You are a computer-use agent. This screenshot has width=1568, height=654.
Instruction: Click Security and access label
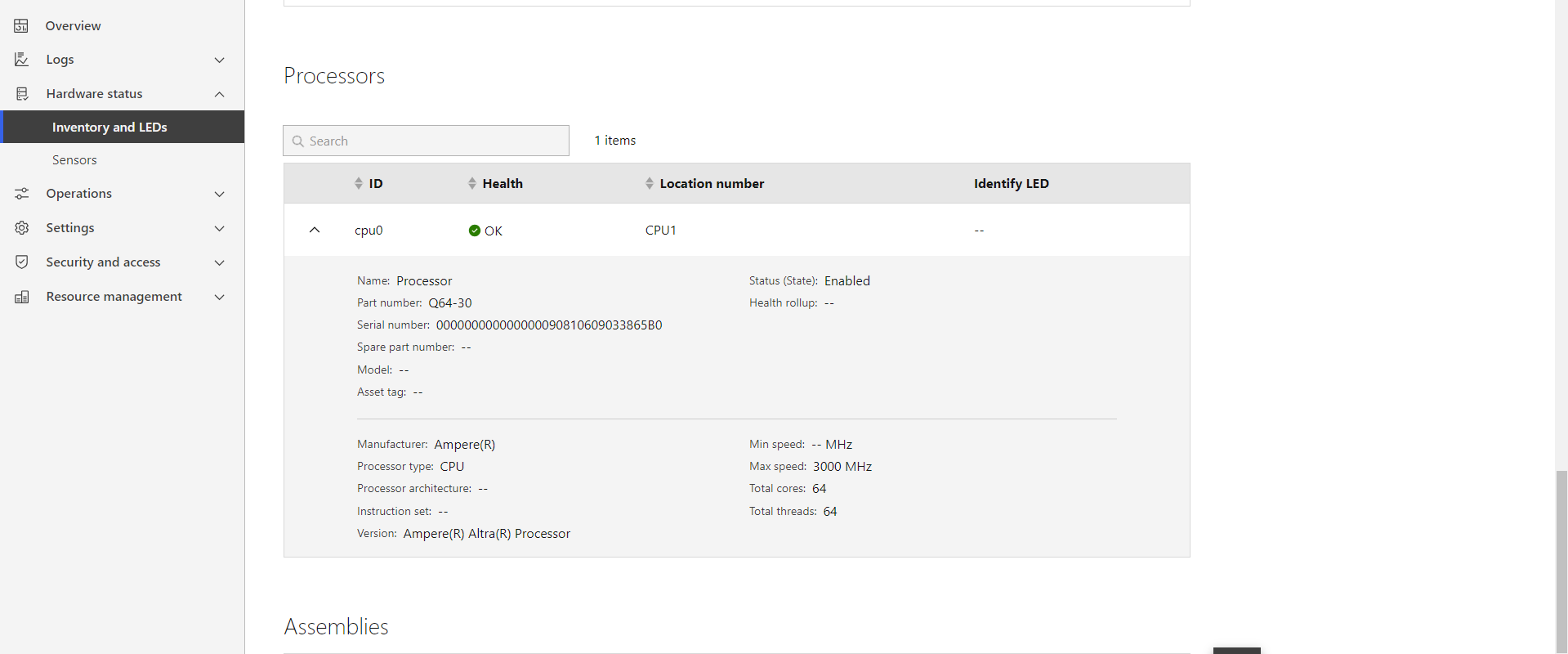coord(104,262)
